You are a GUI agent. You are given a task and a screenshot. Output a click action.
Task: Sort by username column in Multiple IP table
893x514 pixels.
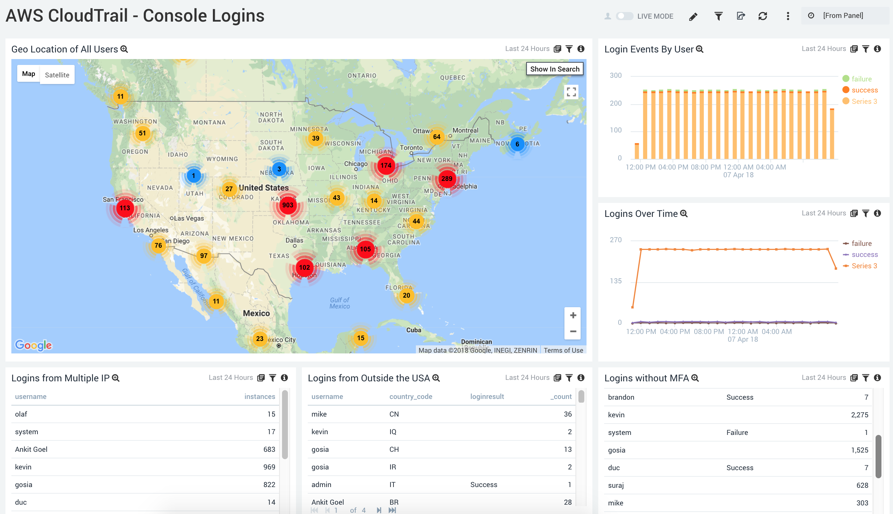(31, 397)
